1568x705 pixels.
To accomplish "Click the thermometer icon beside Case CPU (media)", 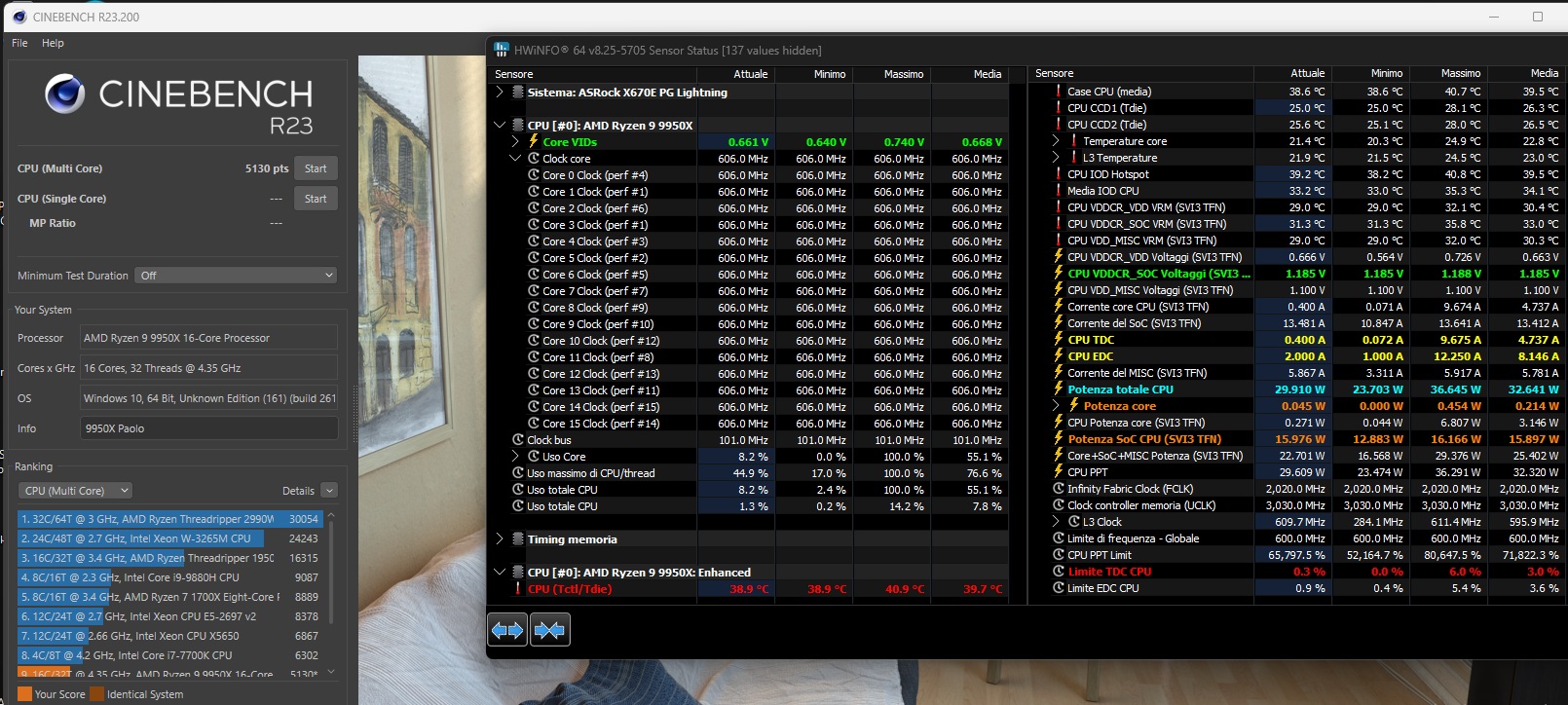I will (x=1059, y=92).
